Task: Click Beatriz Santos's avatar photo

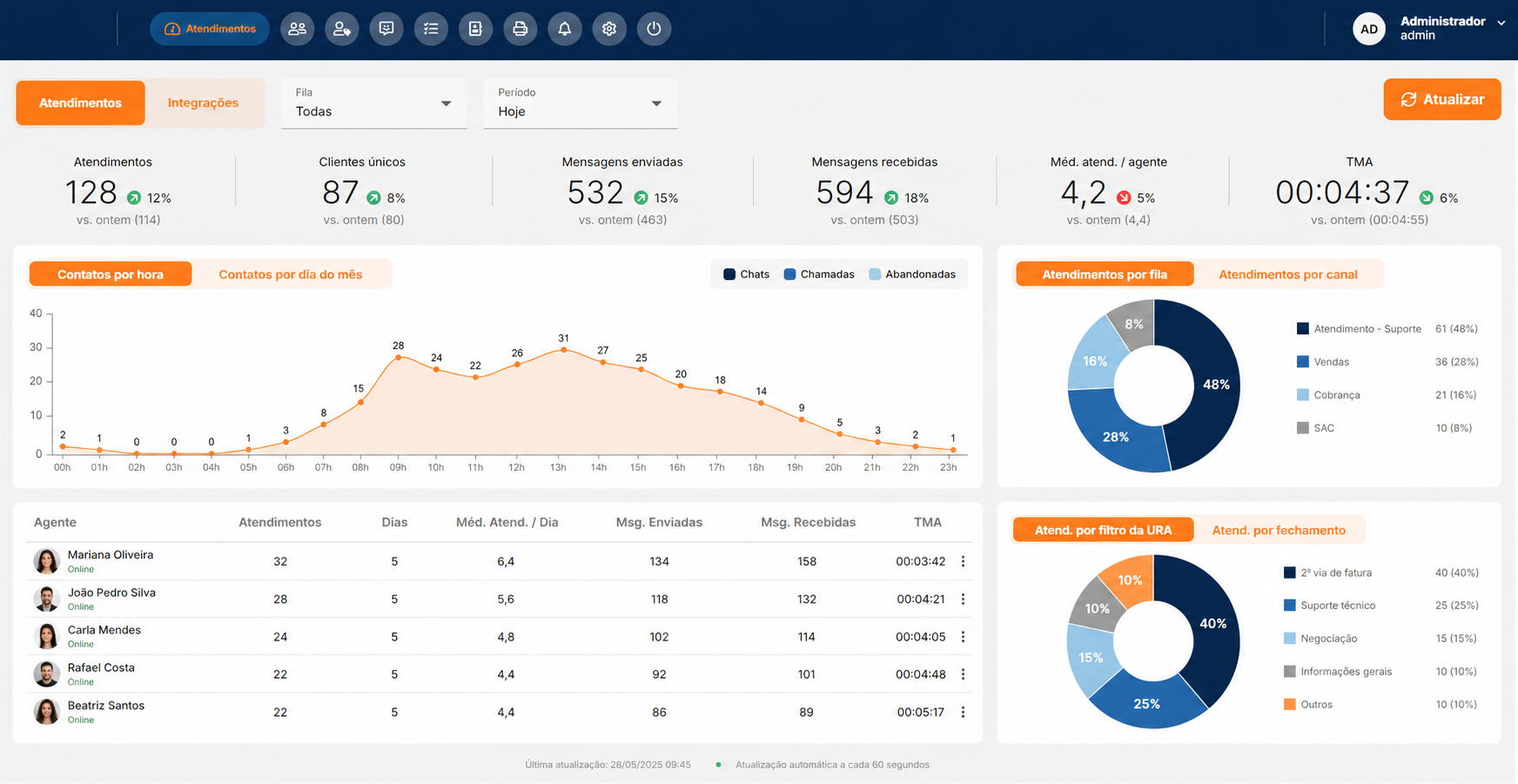Action: pyautogui.click(x=46, y=712)
